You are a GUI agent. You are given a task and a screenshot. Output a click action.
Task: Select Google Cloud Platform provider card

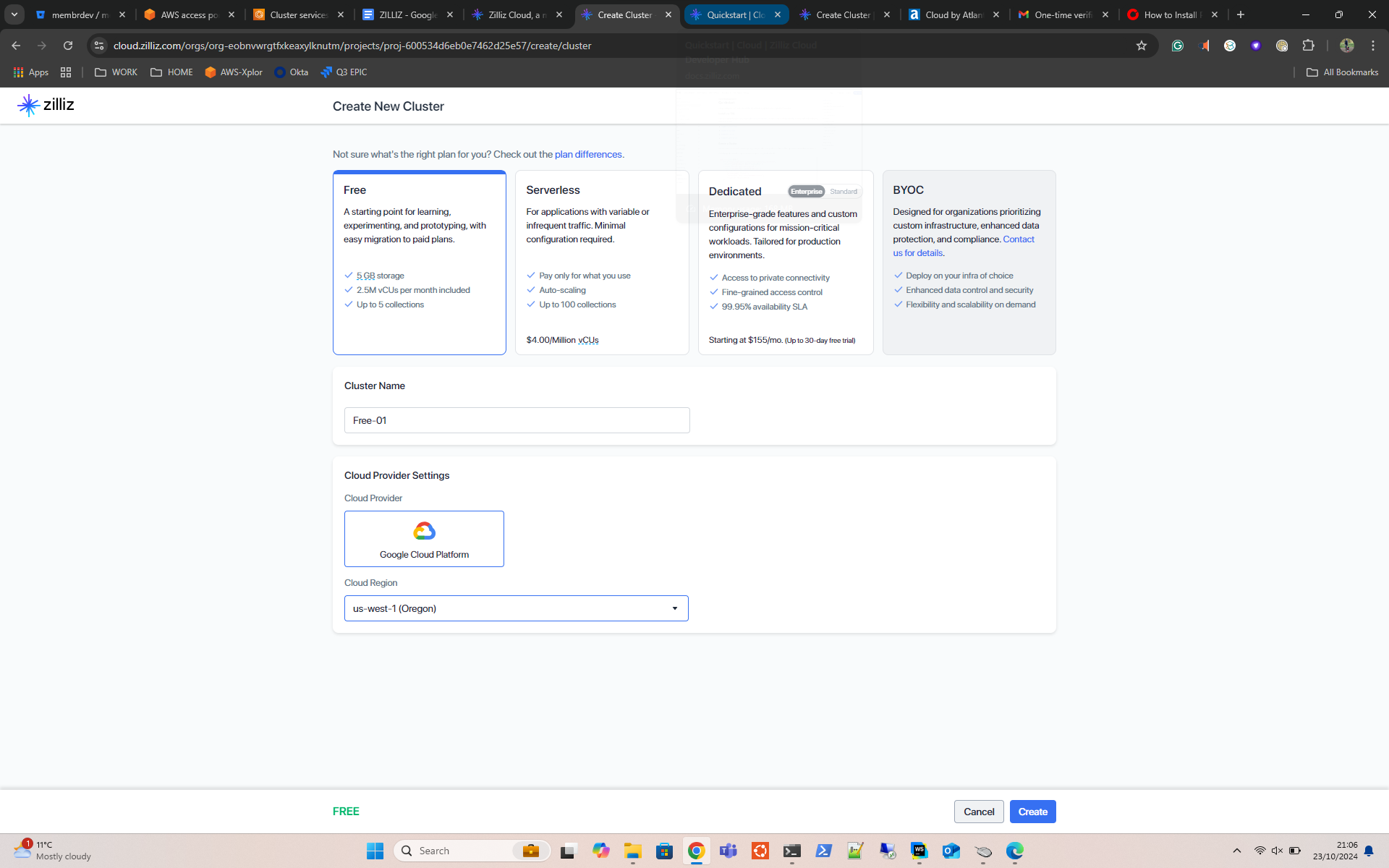(x=424, y=539)
